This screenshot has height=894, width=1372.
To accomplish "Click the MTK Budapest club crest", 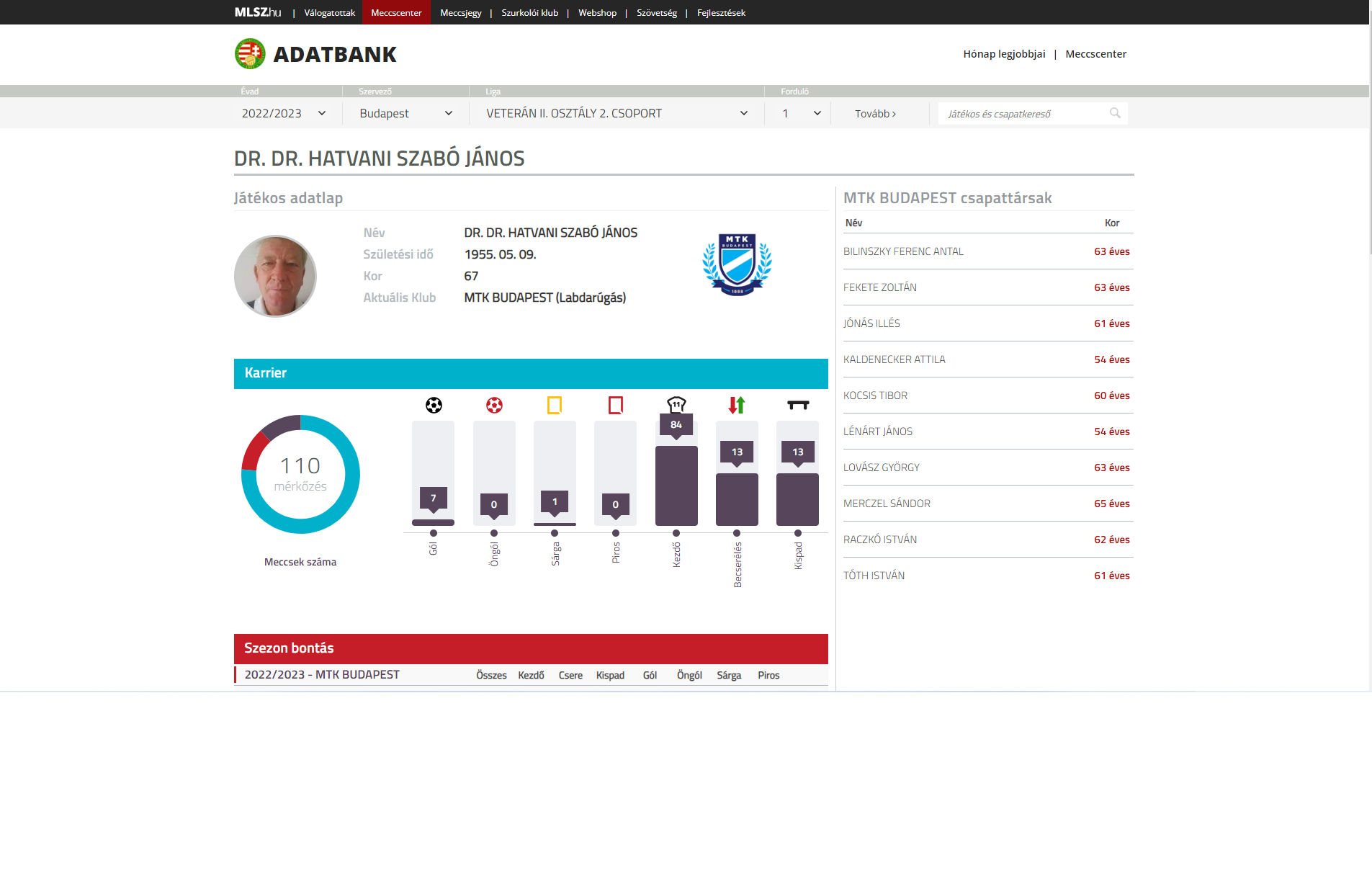I will pos(737,264).
